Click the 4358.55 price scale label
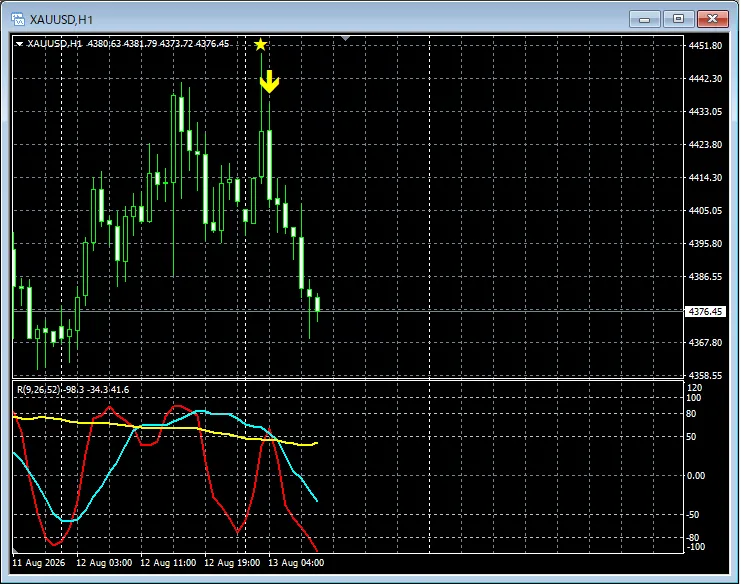This screenshot has height=584, width=741. tap(705, 376)
